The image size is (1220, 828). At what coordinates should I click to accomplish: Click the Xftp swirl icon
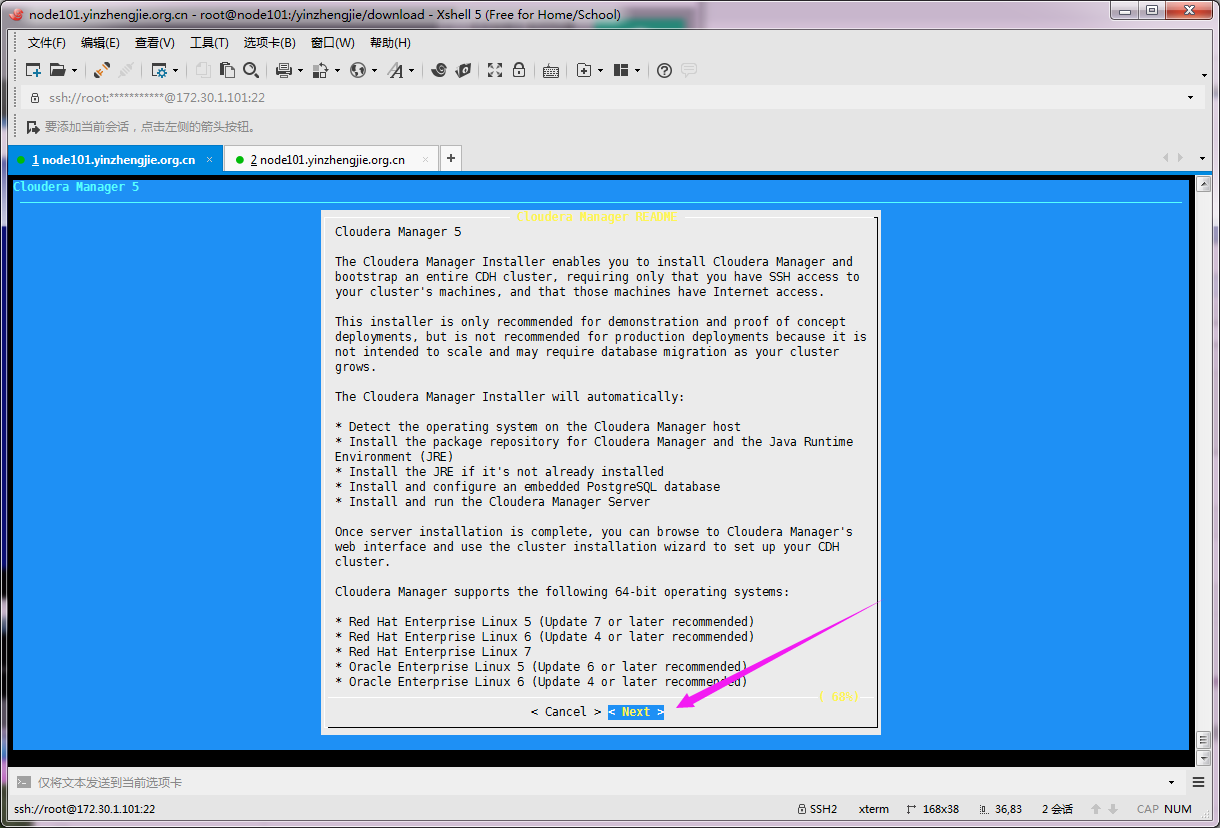pyautogui.click(x=438, y=70)
